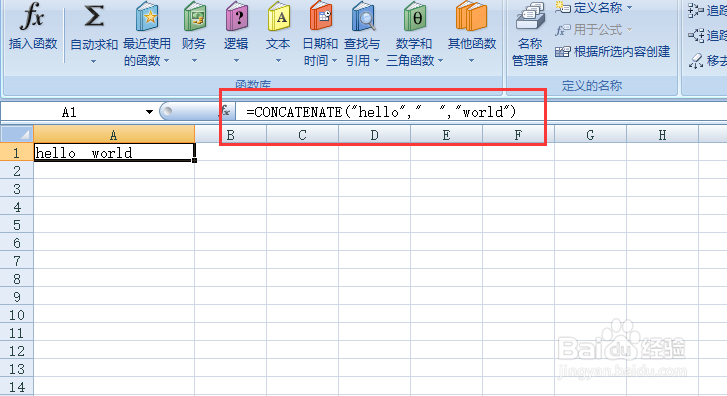Screen dimensions: 727x396
Task: Select cell A1 containing hello world
Action: tap(114, 153)
